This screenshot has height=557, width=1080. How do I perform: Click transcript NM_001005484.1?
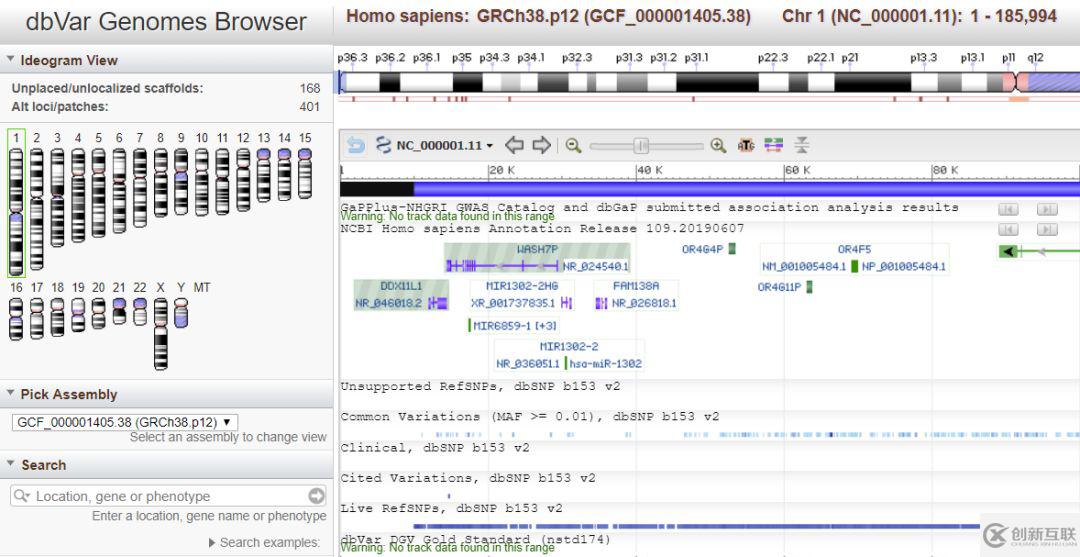804,266
